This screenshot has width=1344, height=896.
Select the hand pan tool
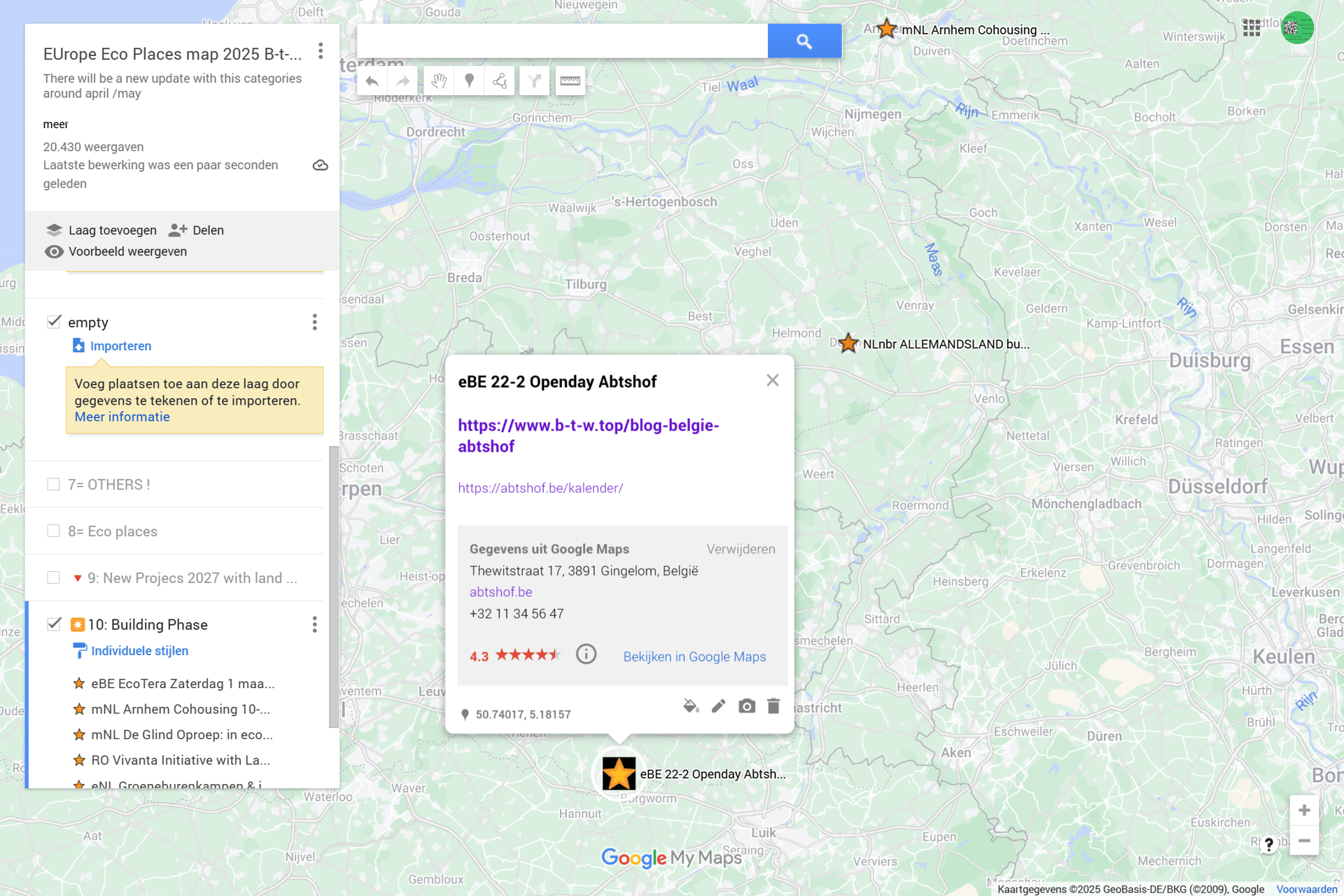click(439, 81)
